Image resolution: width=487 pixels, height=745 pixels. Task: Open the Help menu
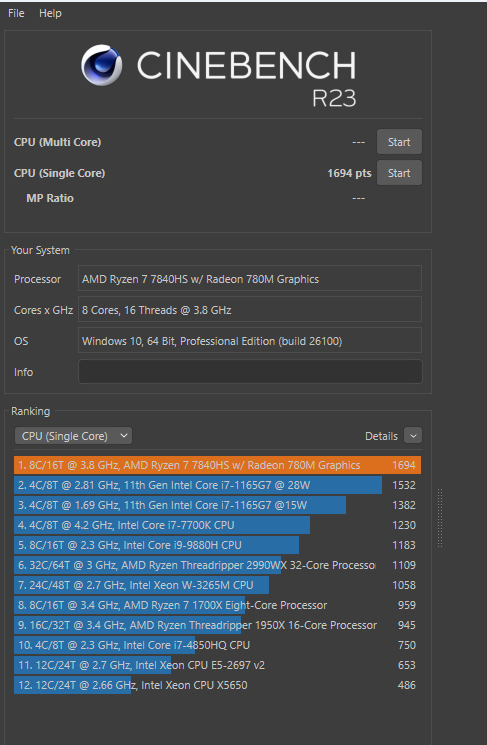point(50,13)
